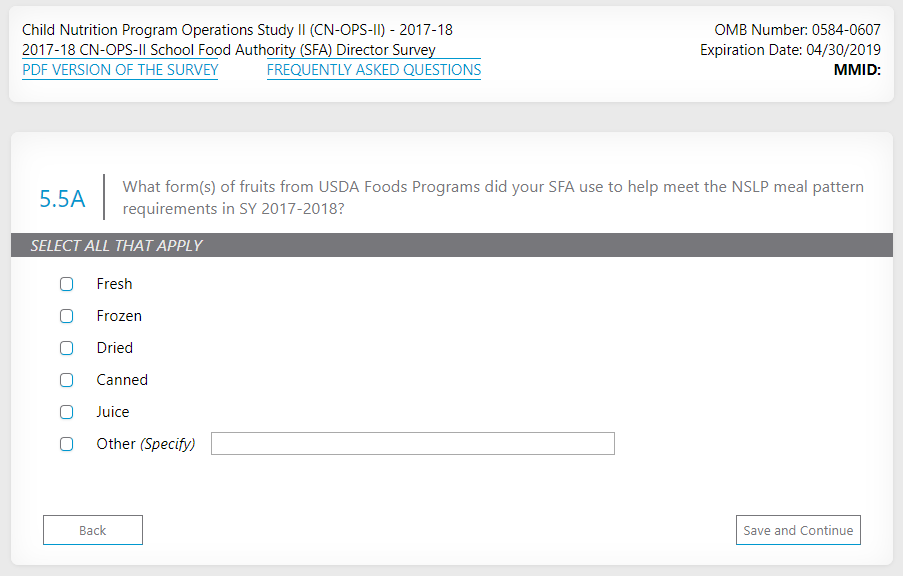
Task: Click the italic (Specify) label text
Action: tap(167, 444)
